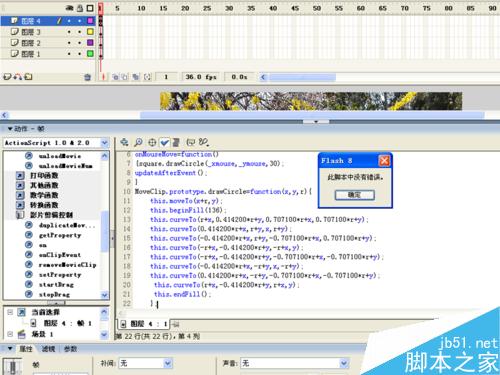Click Insert target path icon
Viewport: 500px width, 375px height.
[152, 142]
